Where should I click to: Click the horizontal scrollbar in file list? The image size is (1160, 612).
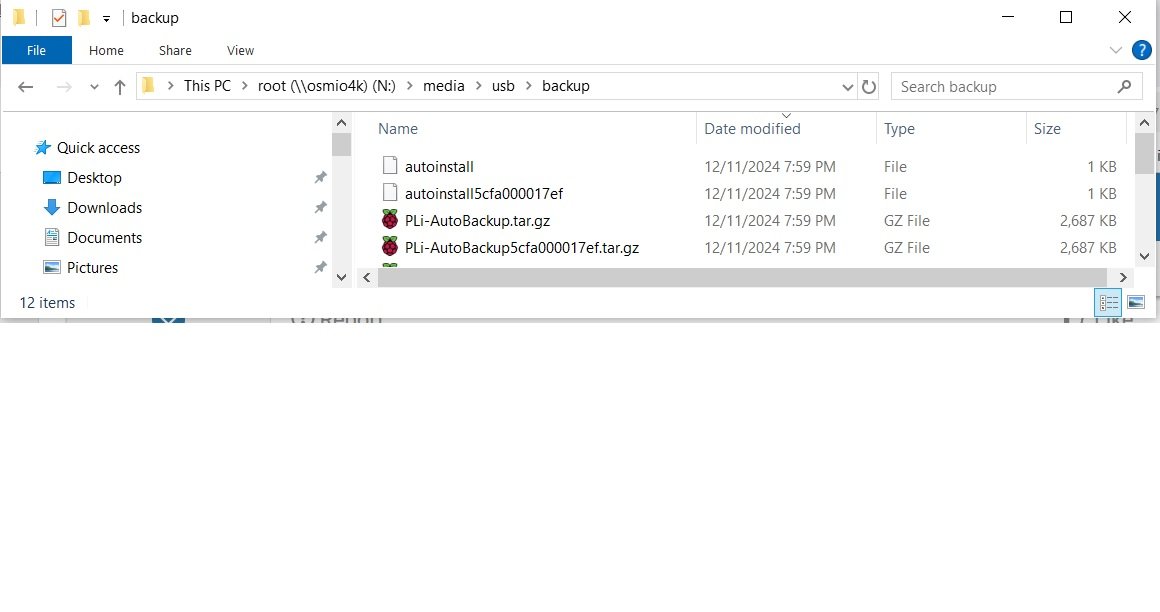pos(740,278)
